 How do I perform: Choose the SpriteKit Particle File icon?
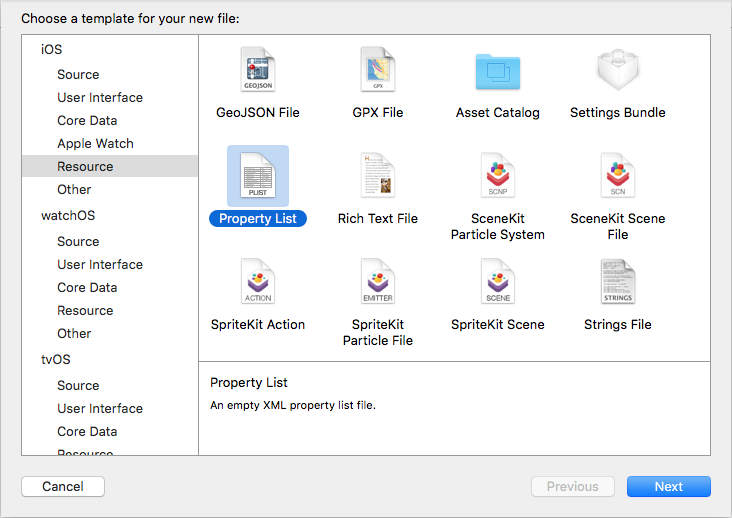pyautogui.click(x=378, y=281)
